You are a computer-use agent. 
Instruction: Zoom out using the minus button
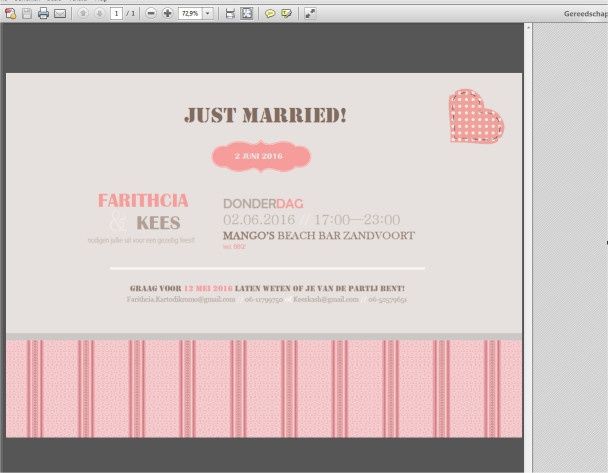(x=151, y=14)
